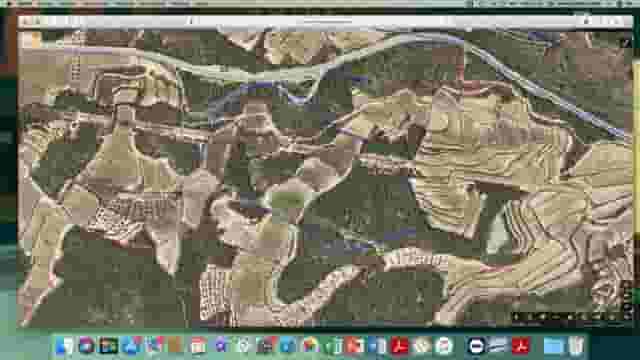The height and width of the screenshot is (360, 640).
Task: Open the Calendar app in dock
Action: click(198, 346)
